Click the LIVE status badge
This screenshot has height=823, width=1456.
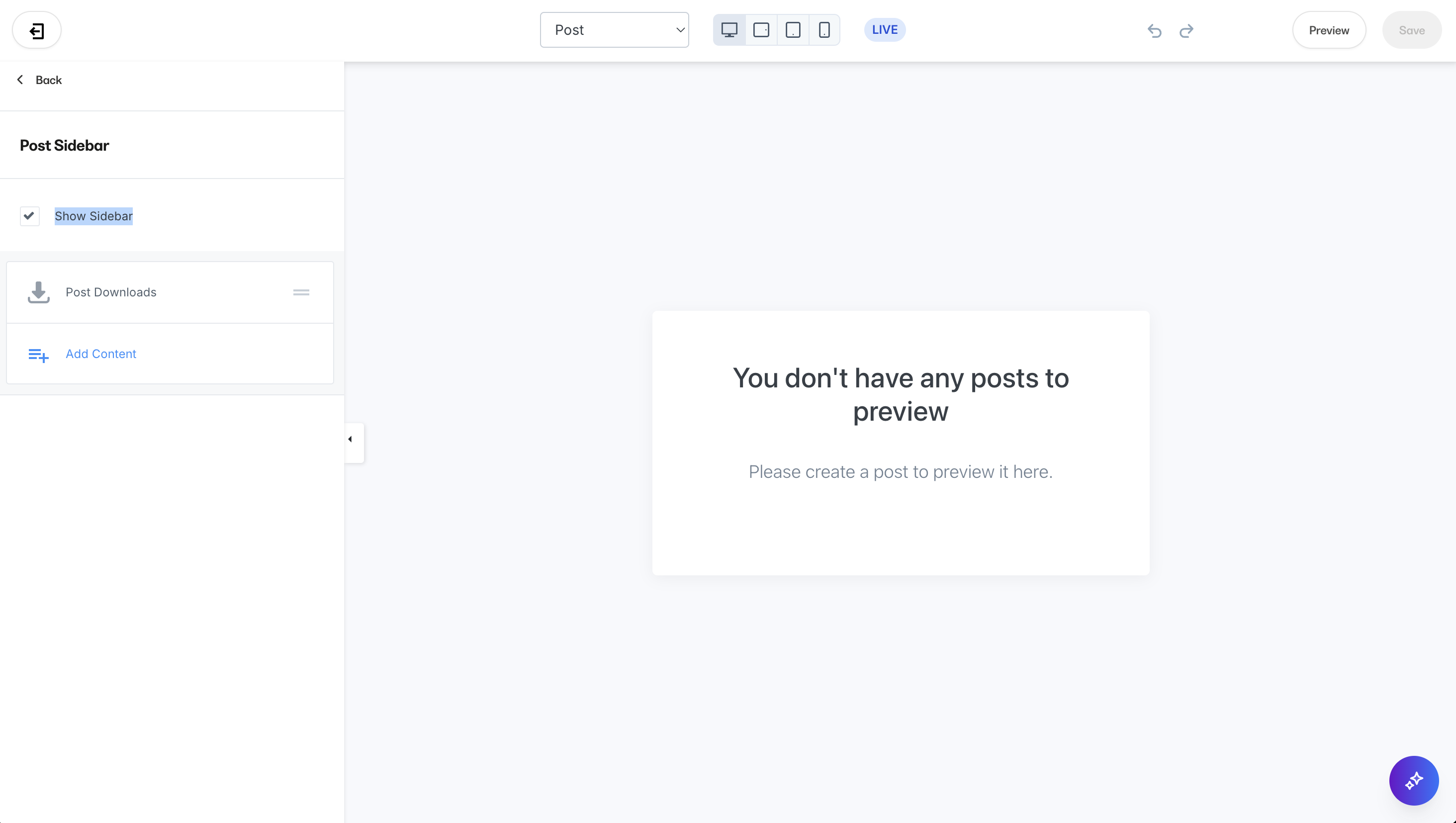(x=884, y=30)
